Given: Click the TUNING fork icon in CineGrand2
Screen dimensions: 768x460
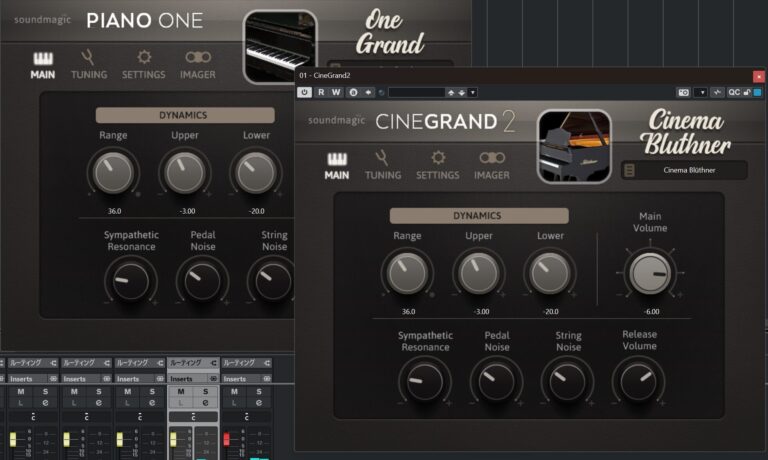Looking at the screenshot, I should coord(382,158).
